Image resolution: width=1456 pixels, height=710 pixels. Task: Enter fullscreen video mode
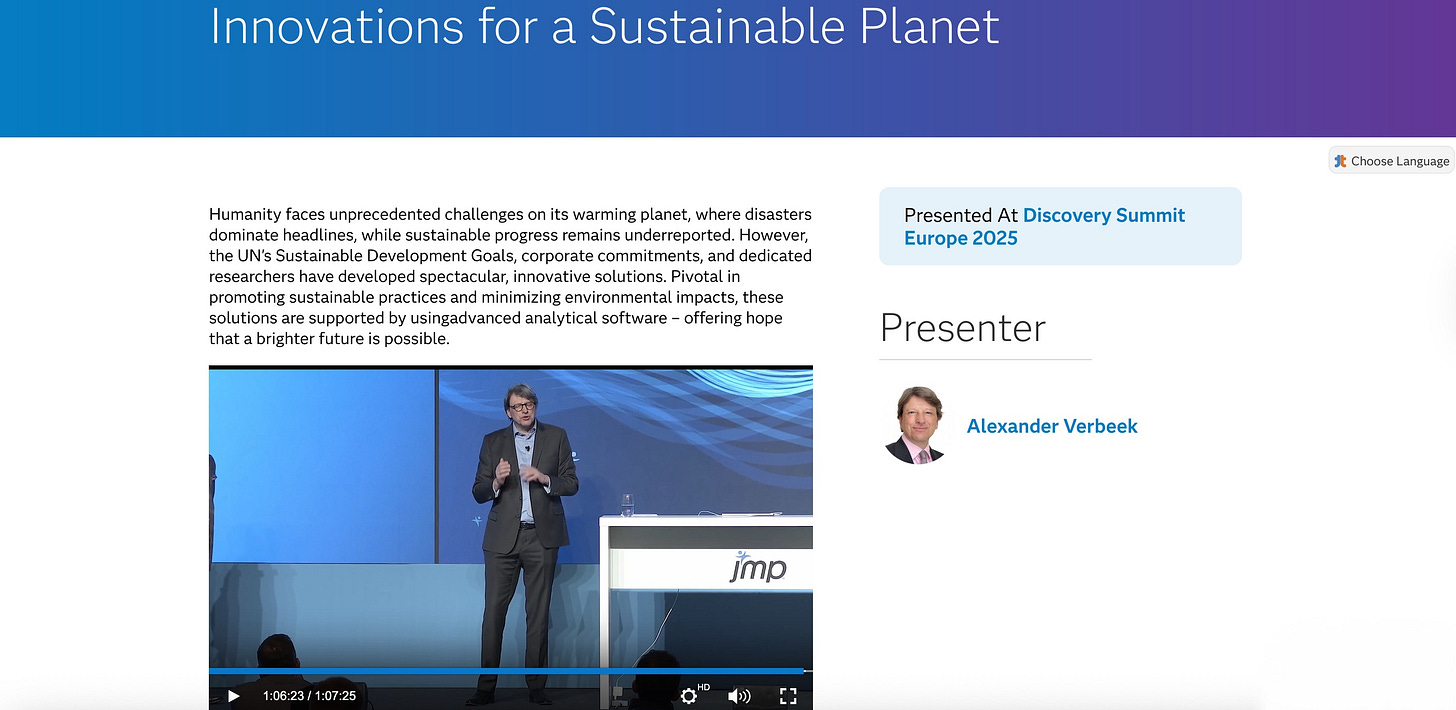tap(788, 696)
